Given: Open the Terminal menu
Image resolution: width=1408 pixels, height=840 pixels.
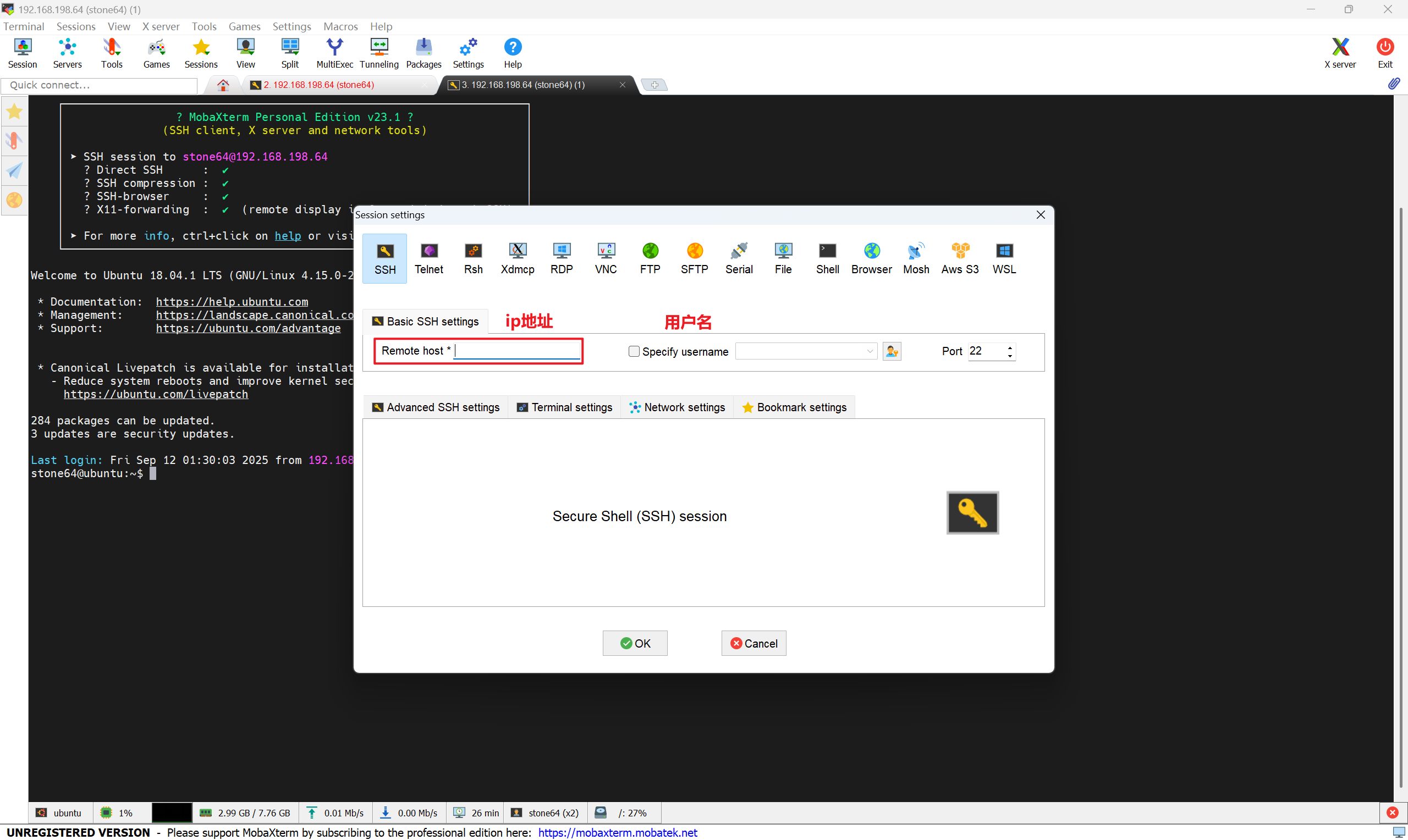Looking at the screenshot, I should 24,26.
